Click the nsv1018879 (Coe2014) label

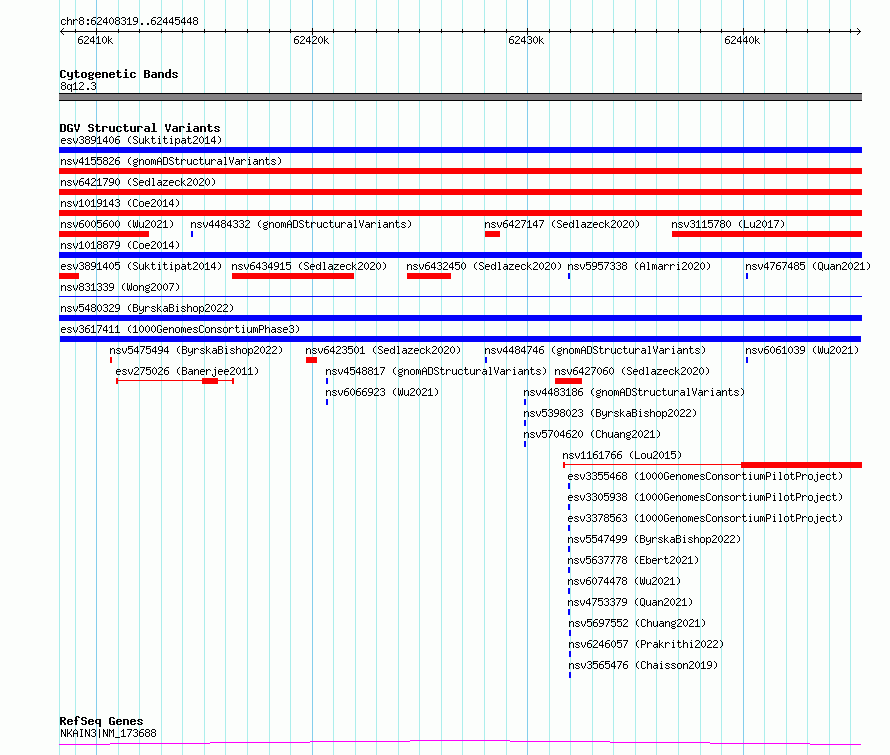coord(120,245)
